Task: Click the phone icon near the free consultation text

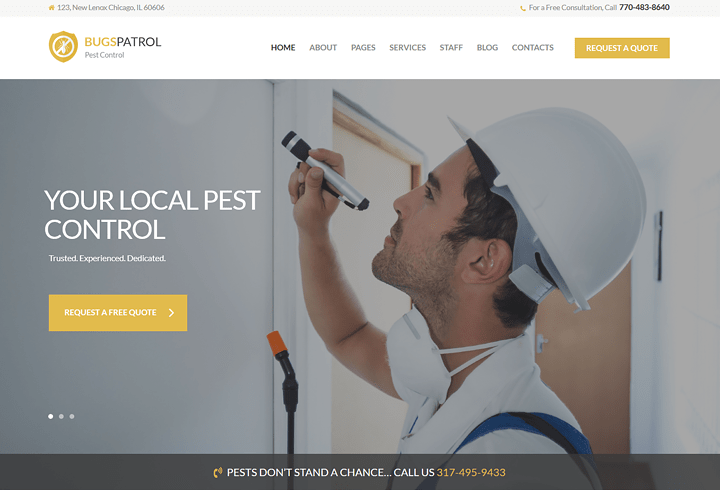Action: pos(523,8)
